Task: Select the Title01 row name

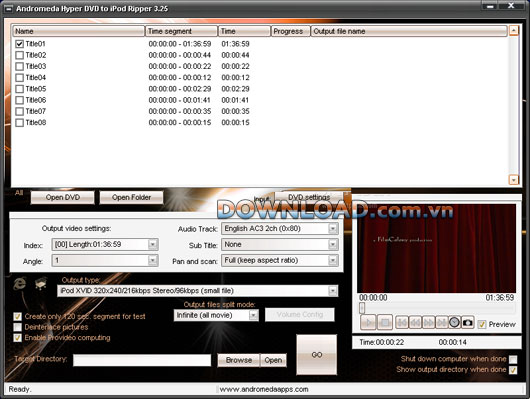Action: [35, 44]
